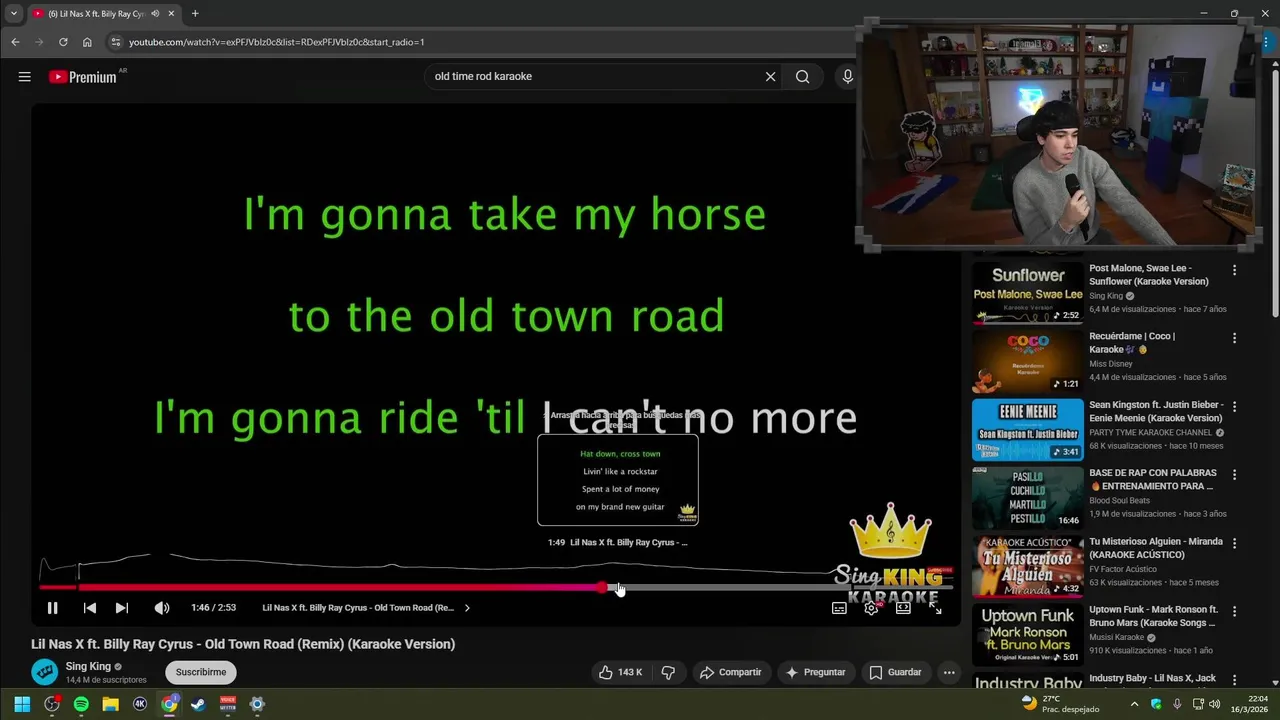Save video with Guardar button
Screen dimensions: 1280x720
895,673
